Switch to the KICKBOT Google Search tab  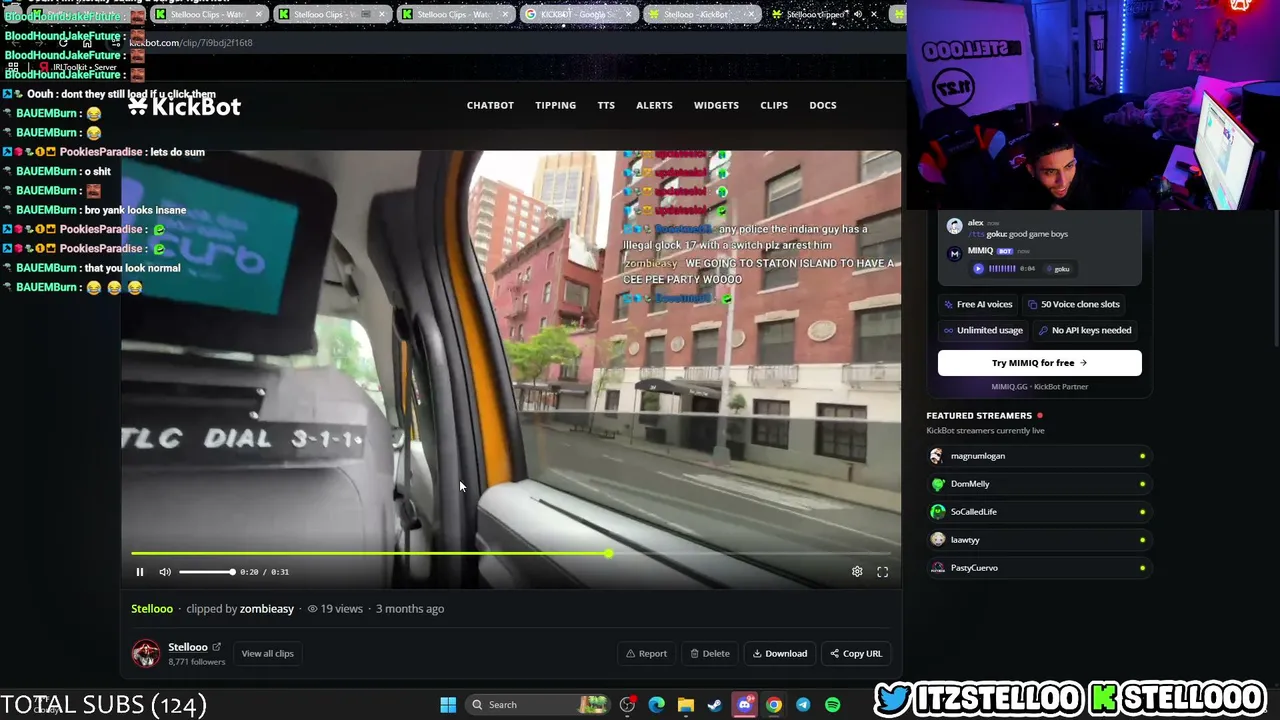[x=578, y=15]
